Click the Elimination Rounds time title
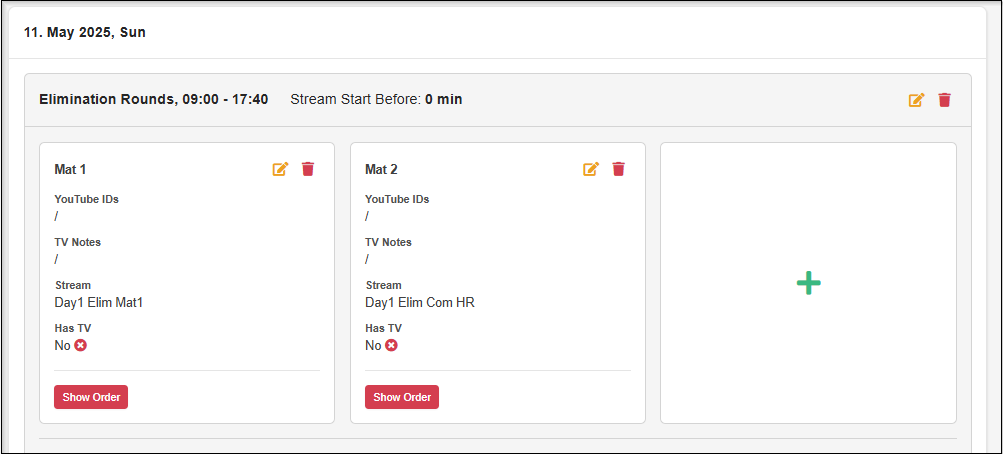This screenshot has height=454, width=1003. (153, 100)
